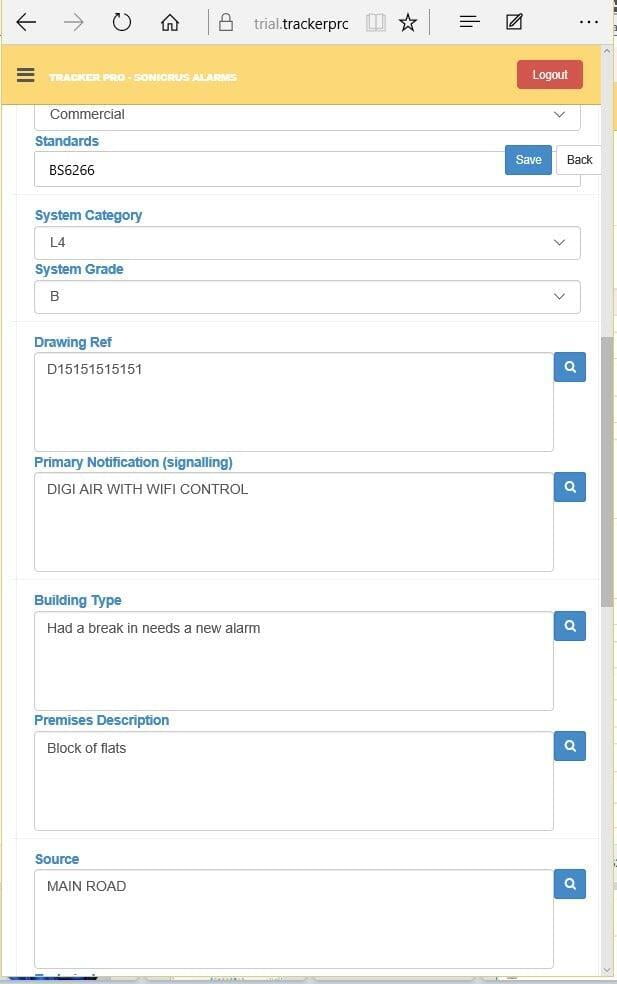617x984 pixels.
Task: Click into the Standards text field
Action: (x=270, y=170)
